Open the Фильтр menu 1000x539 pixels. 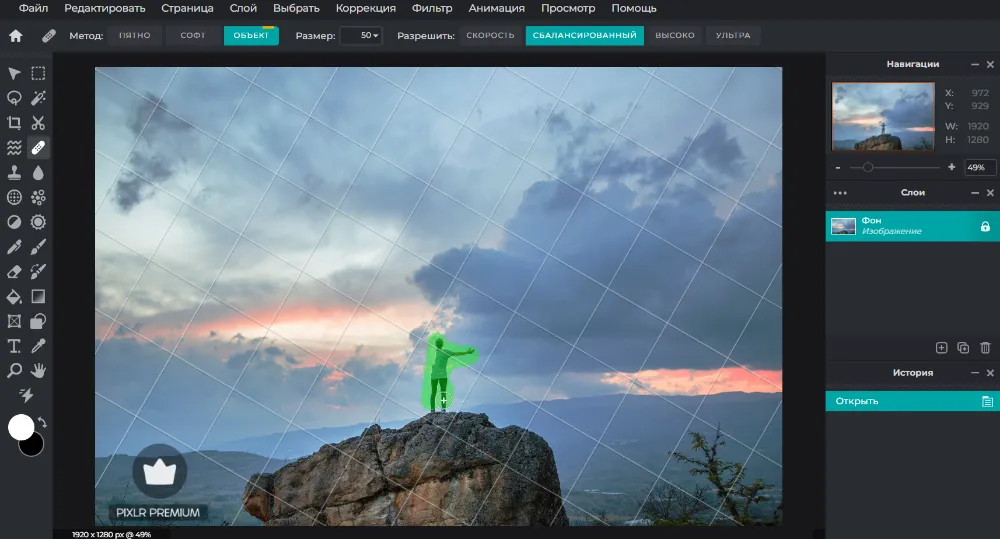[x=431, y=8]
